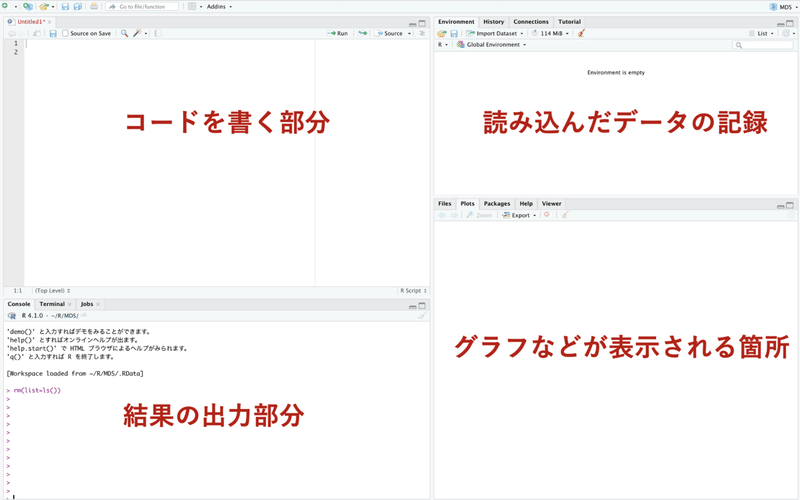The image size is (800, 500).
Task: Click the previous plot arrow
Action: click(x=442, y=215)
